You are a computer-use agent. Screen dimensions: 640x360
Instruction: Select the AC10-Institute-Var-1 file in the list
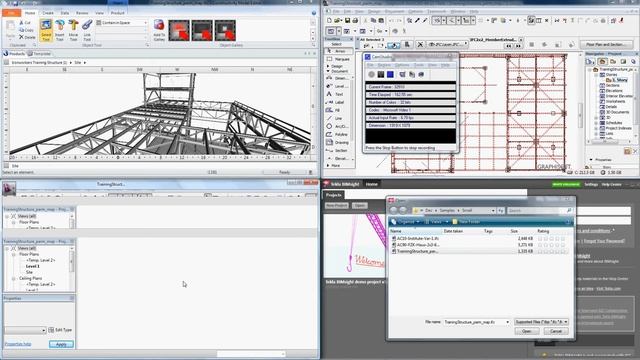click(481, 238)
